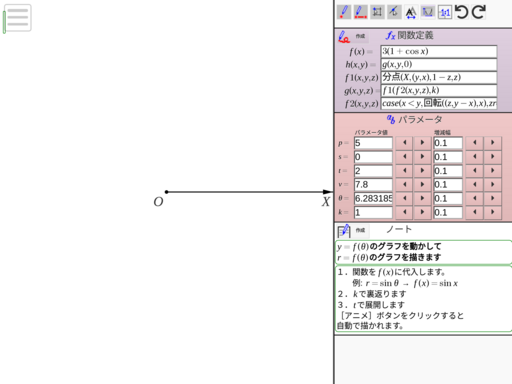This screenshot has height=384, width=512.
Task: Increase parameter t with right arrow
Action: point(422,171)
